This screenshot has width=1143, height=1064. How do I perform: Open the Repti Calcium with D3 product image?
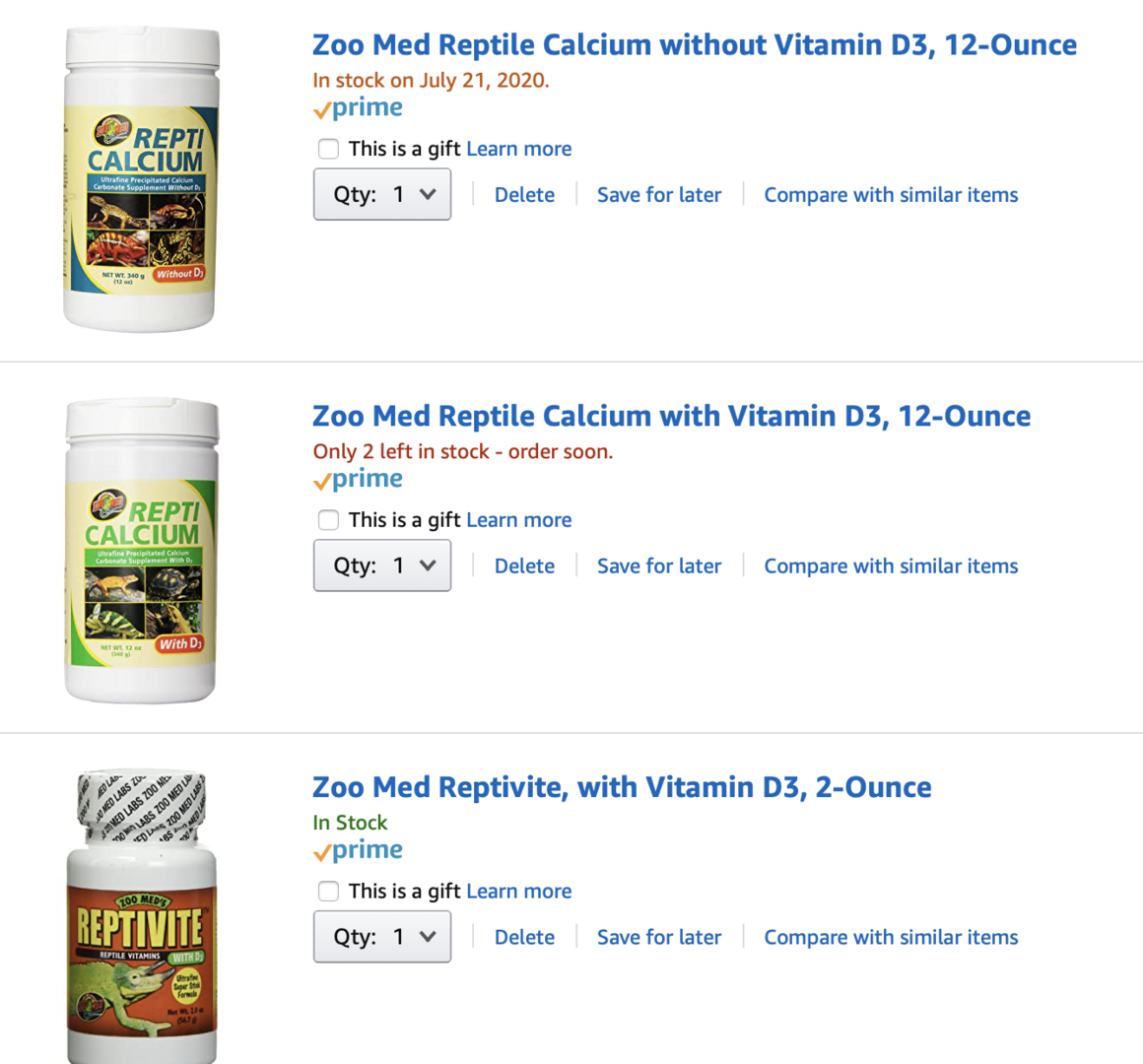142,550
